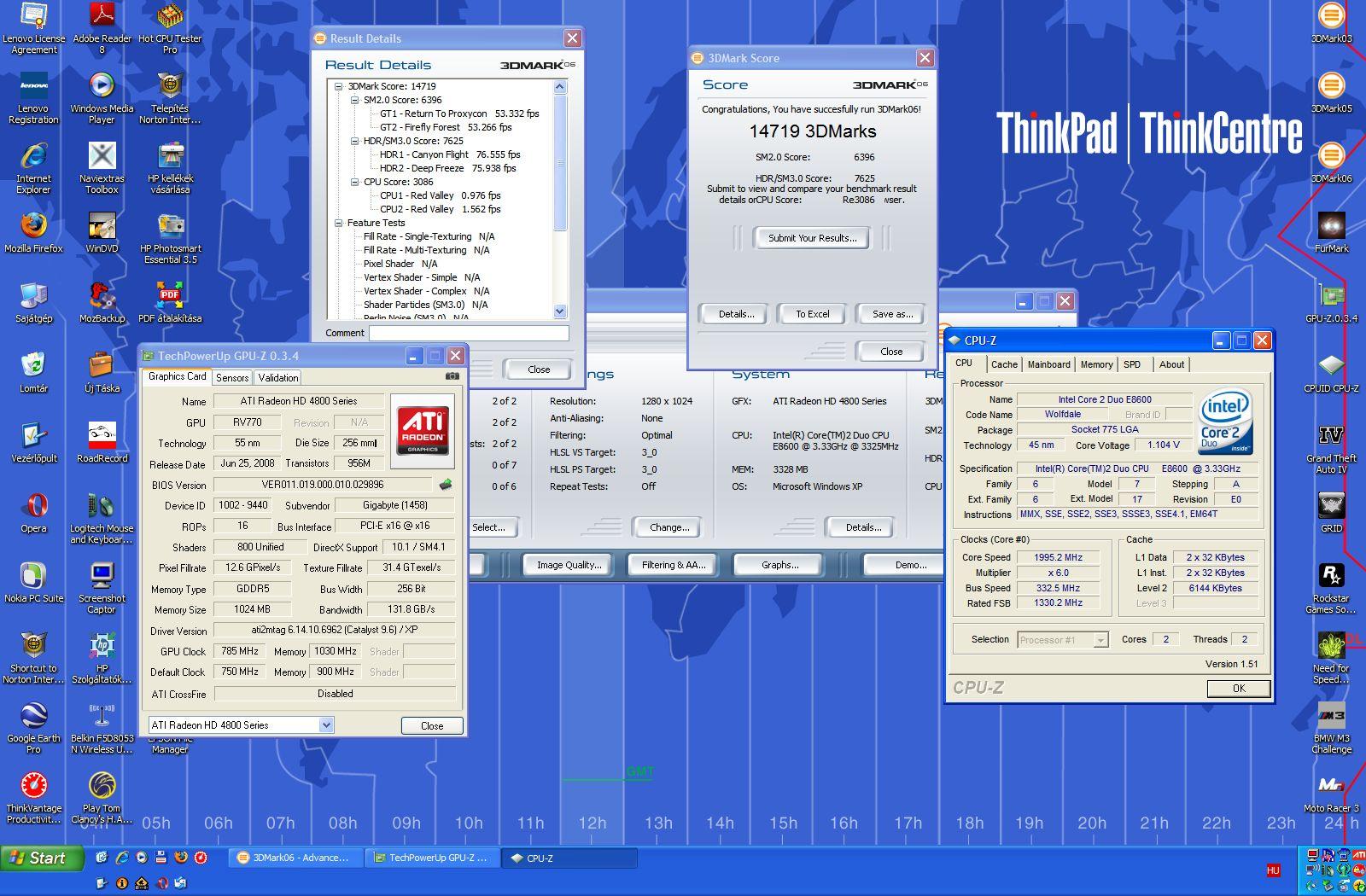Select the RoadRecord desktop icon
Viewport: 1366px width, 896px height.
[x=102, y=443]
